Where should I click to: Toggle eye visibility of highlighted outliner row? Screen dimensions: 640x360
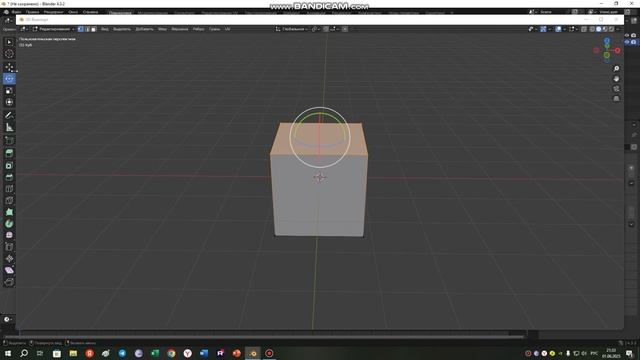coord(627,42)
